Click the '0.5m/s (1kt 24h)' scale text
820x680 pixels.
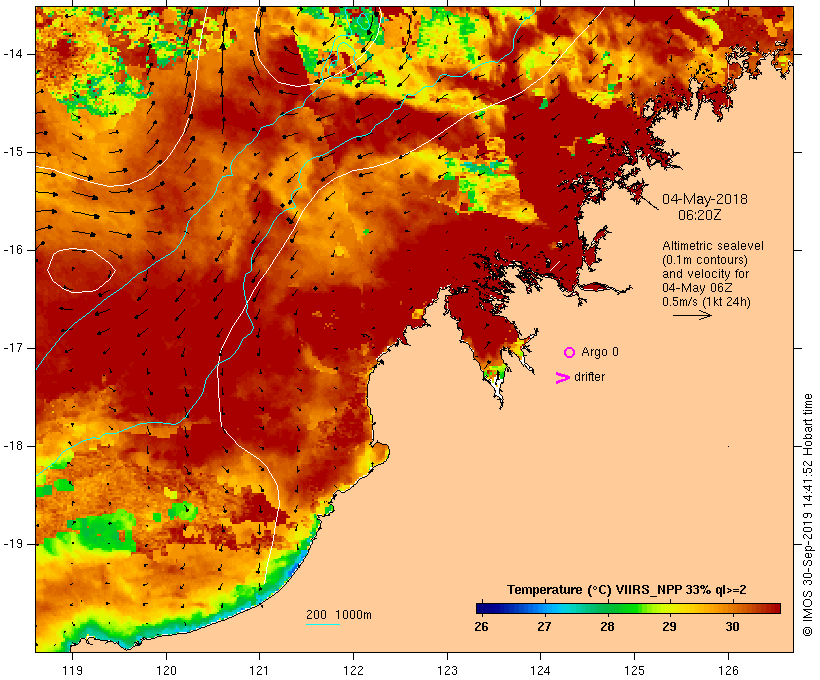coord(706,302)
